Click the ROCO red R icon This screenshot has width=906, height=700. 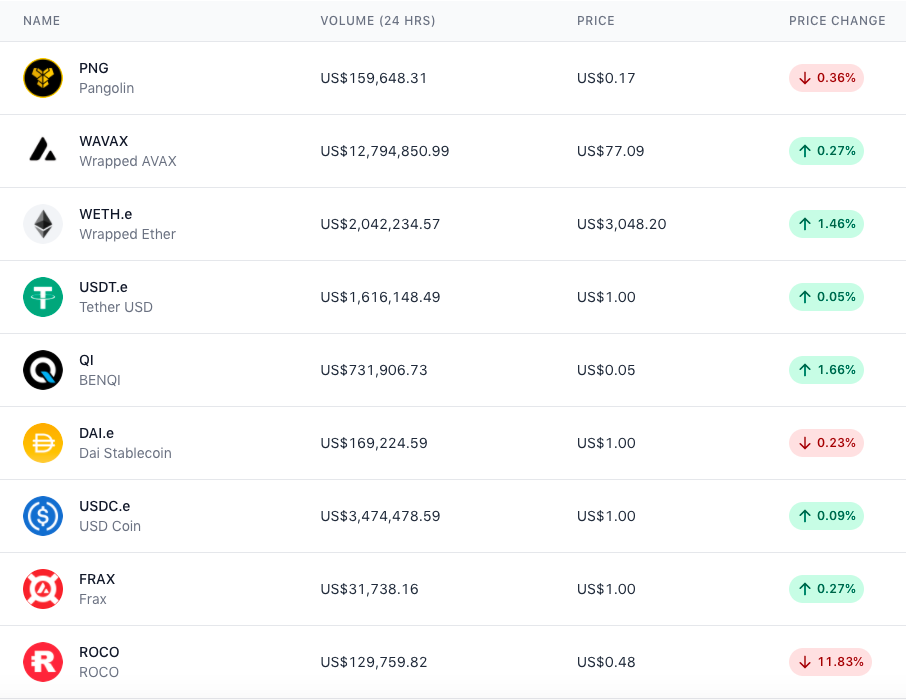coord(43,662)
